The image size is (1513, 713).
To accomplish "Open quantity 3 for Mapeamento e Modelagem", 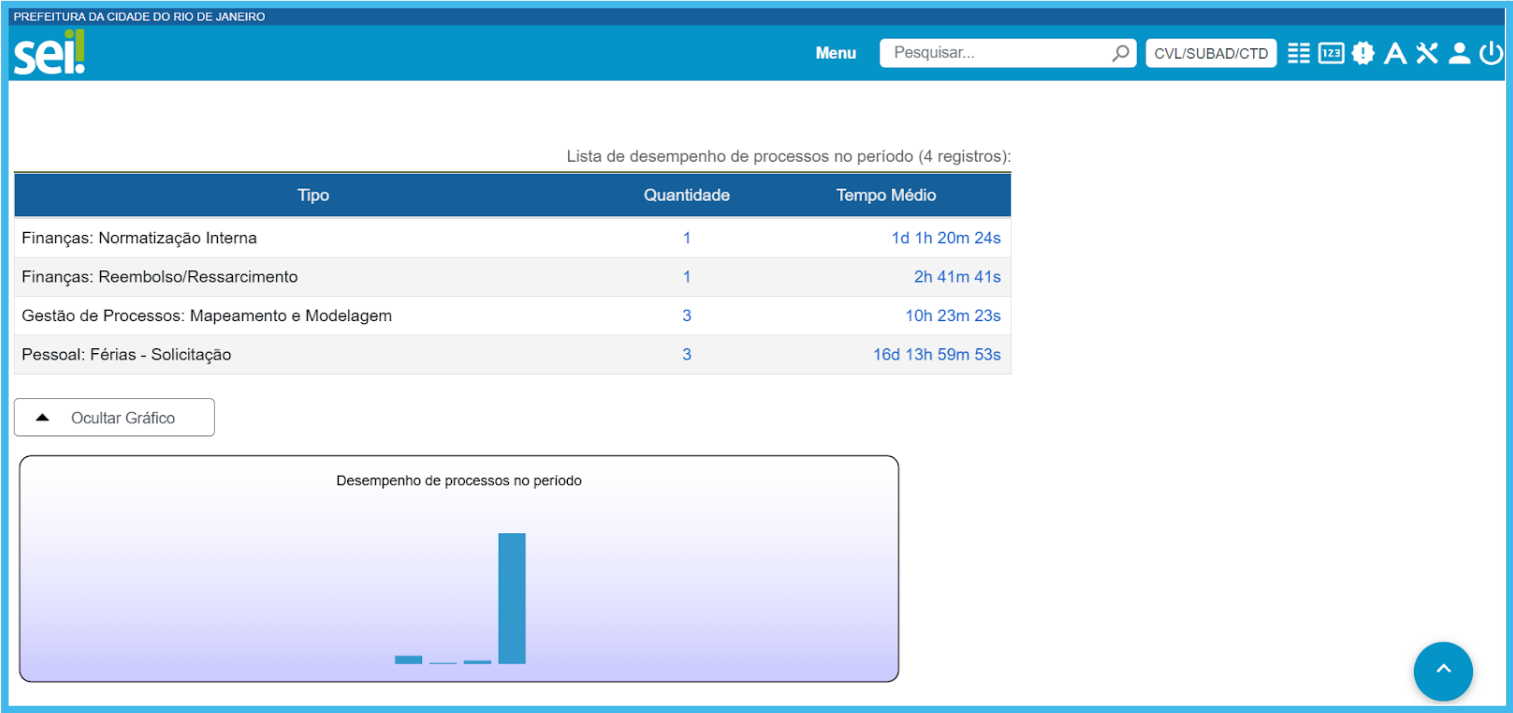I will point(686,316).
